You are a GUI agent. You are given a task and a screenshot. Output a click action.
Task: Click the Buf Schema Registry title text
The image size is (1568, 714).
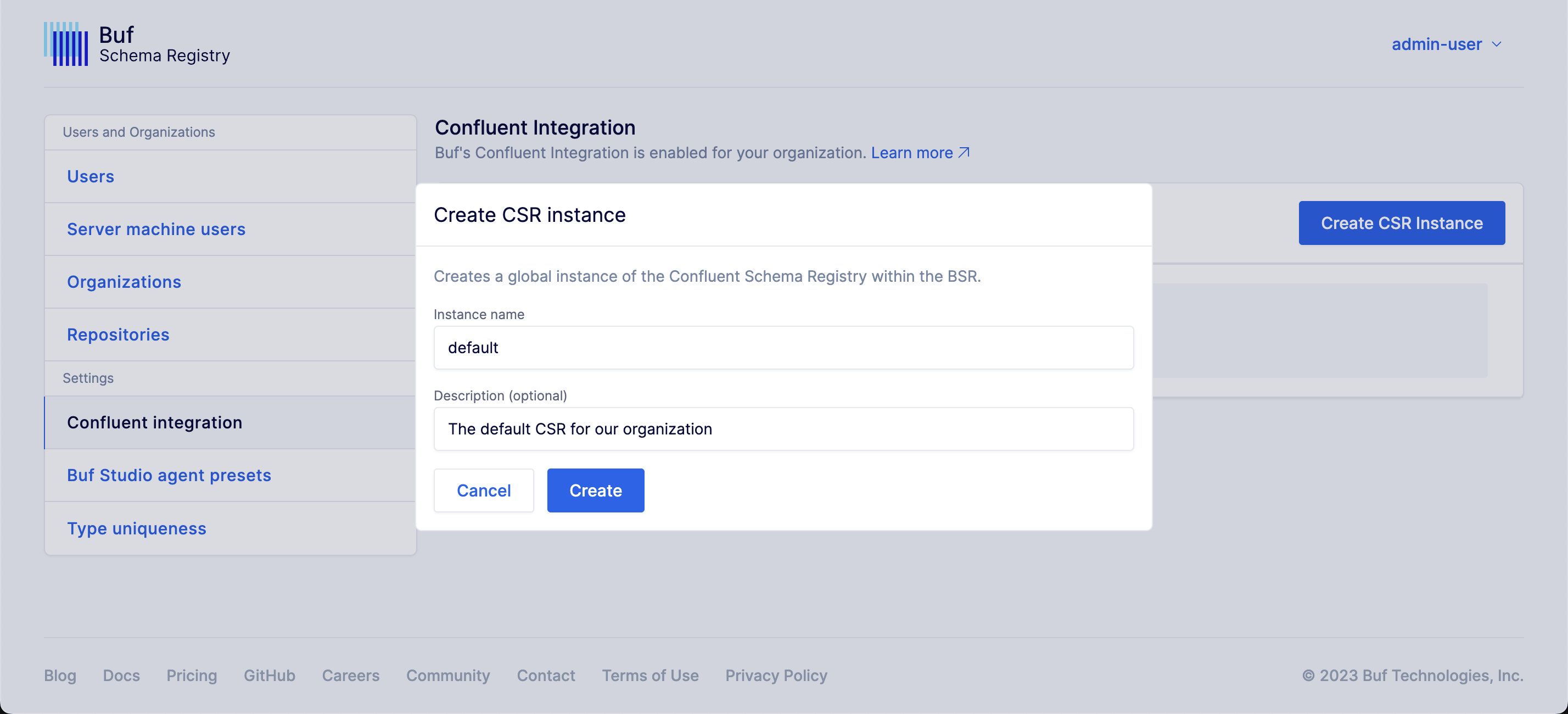(164, 44)
